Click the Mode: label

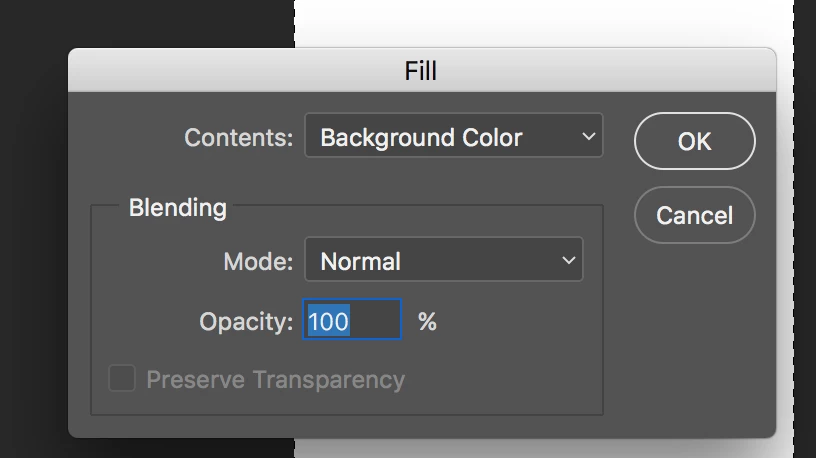[258, 261]
